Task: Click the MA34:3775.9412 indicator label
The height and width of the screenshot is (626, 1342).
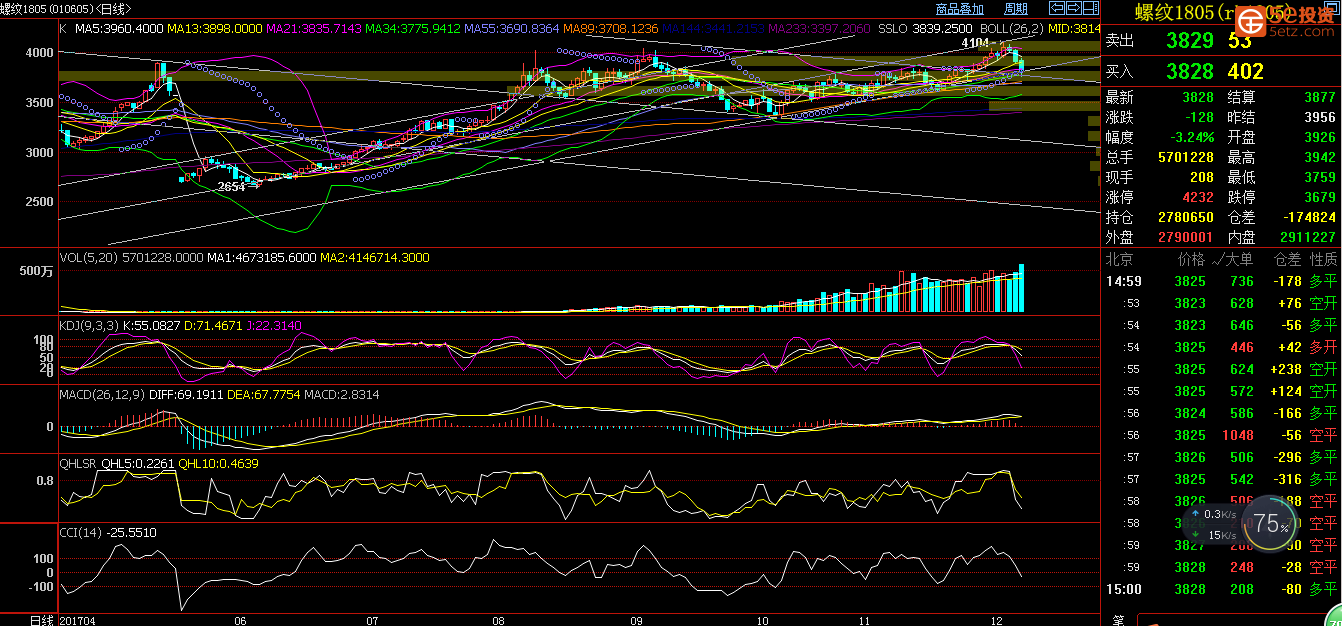Action: (412, 29)
